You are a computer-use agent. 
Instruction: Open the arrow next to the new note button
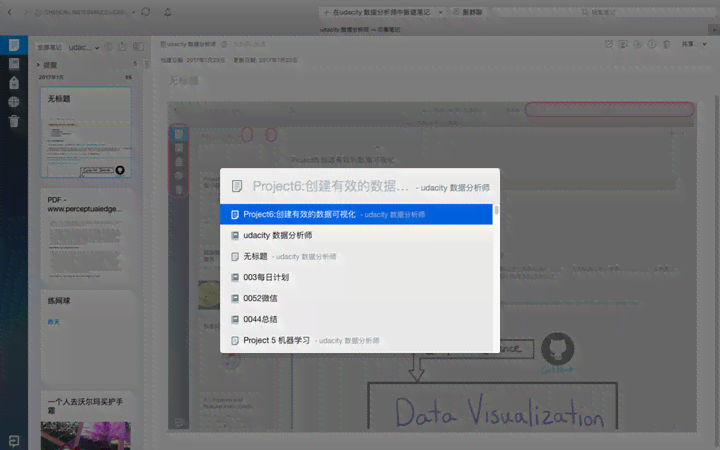coord(441,12)
